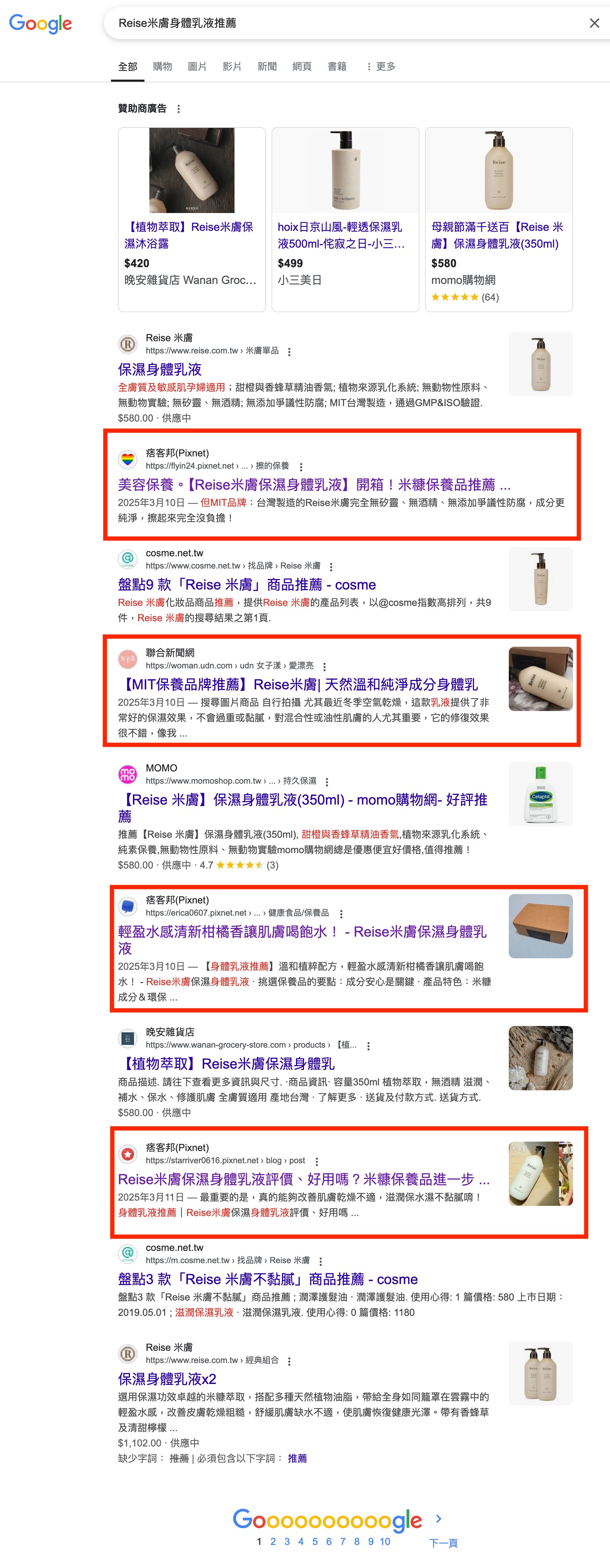Screen dimensions: 610x1568
Task: Click the Reise 米膚 site favicon
Action: click(128, 344)
